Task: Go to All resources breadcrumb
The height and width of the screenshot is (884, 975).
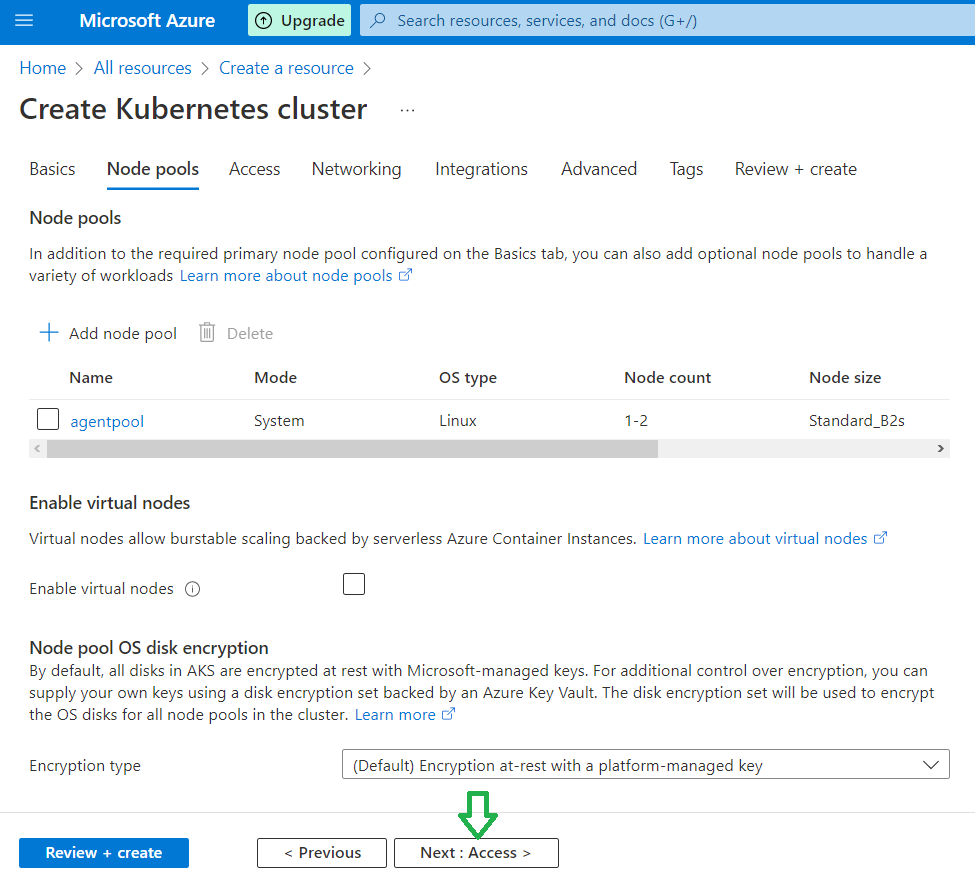Action: [142, 68]
